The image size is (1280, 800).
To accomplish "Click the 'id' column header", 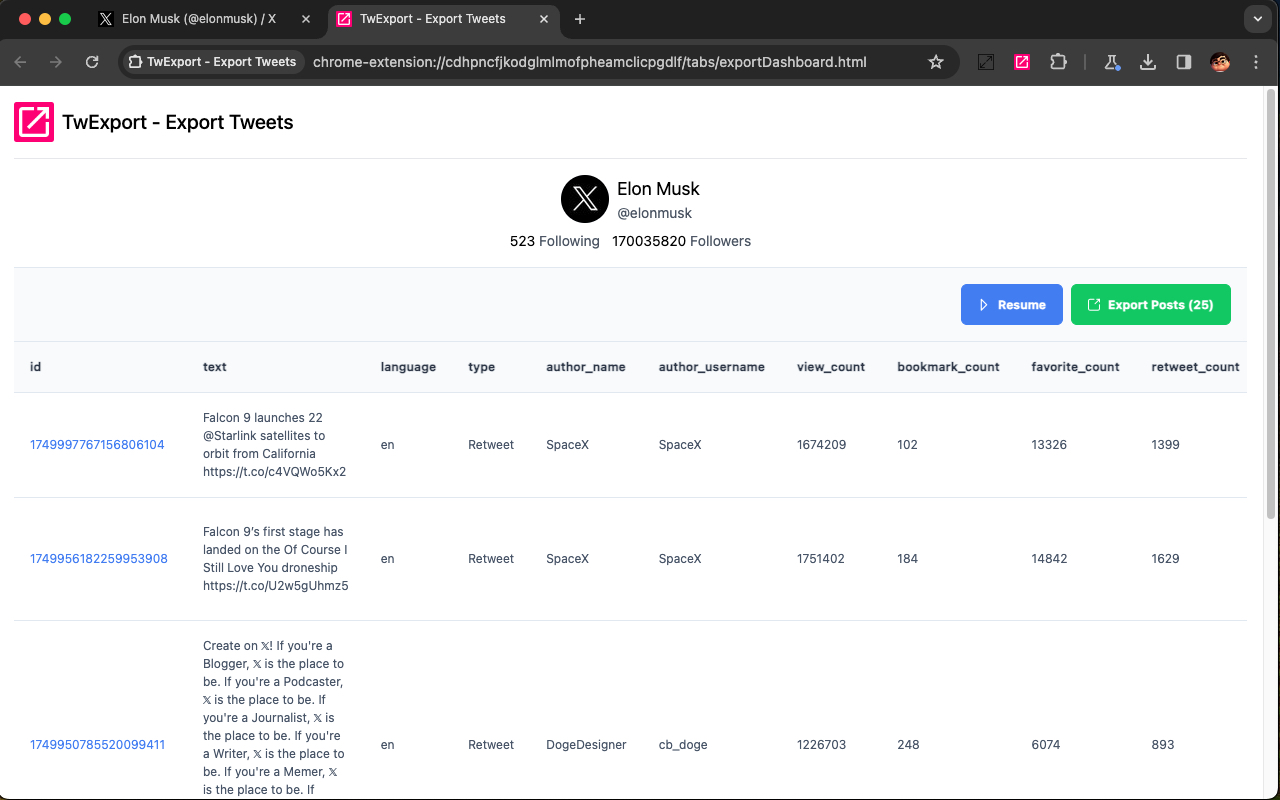I will 36,367.
